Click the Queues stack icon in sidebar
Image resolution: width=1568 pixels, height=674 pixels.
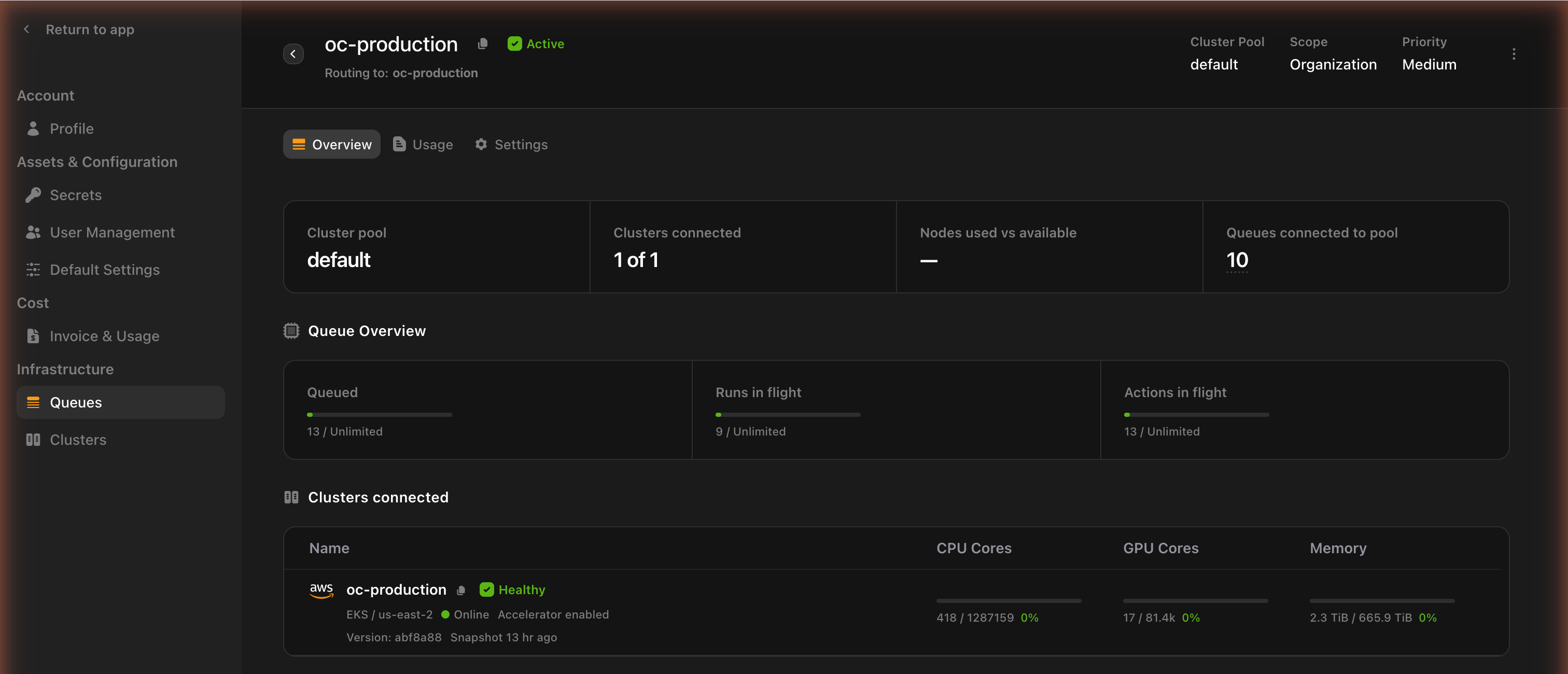[x=34, y=402]
